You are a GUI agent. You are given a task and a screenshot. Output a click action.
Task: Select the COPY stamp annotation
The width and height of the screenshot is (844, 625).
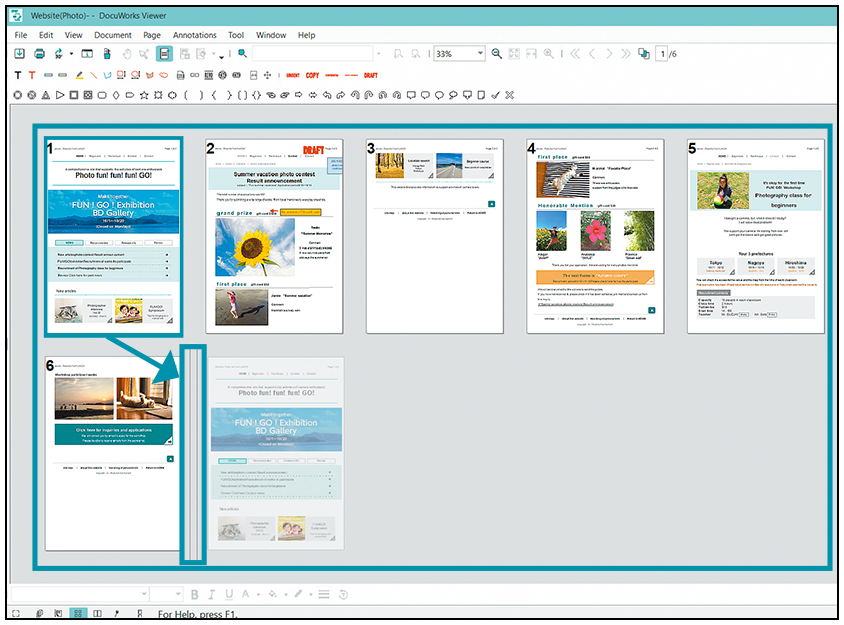click(x=313, y=75)
